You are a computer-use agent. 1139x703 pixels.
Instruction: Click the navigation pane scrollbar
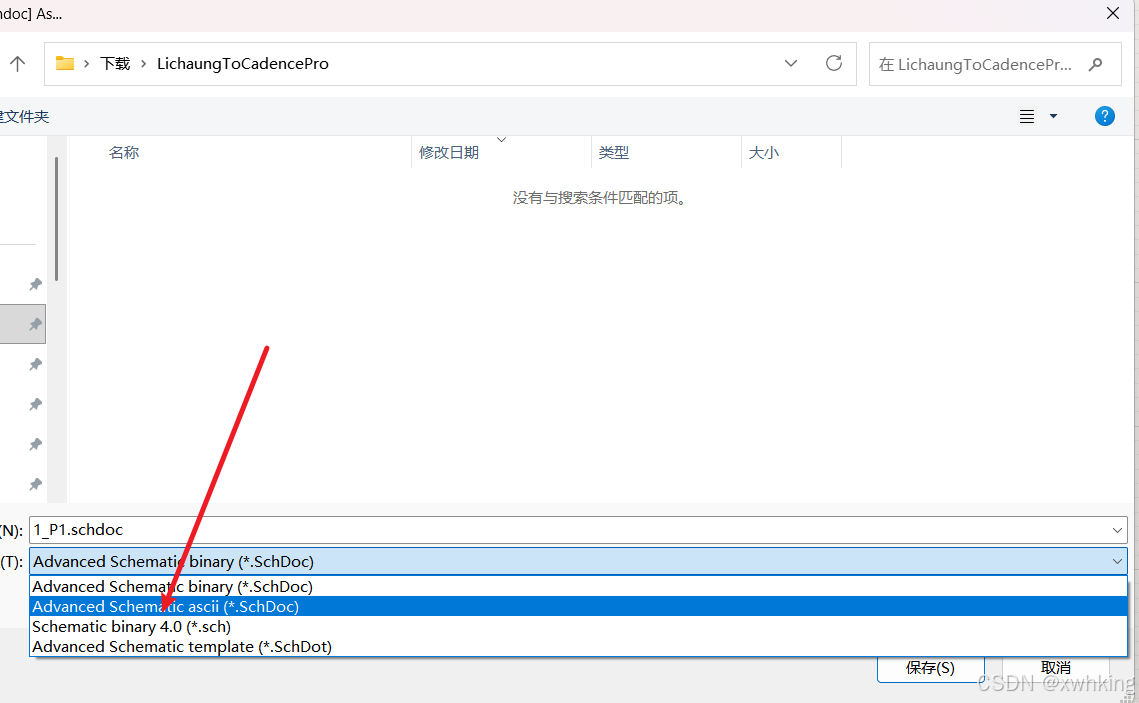(57, 218)
